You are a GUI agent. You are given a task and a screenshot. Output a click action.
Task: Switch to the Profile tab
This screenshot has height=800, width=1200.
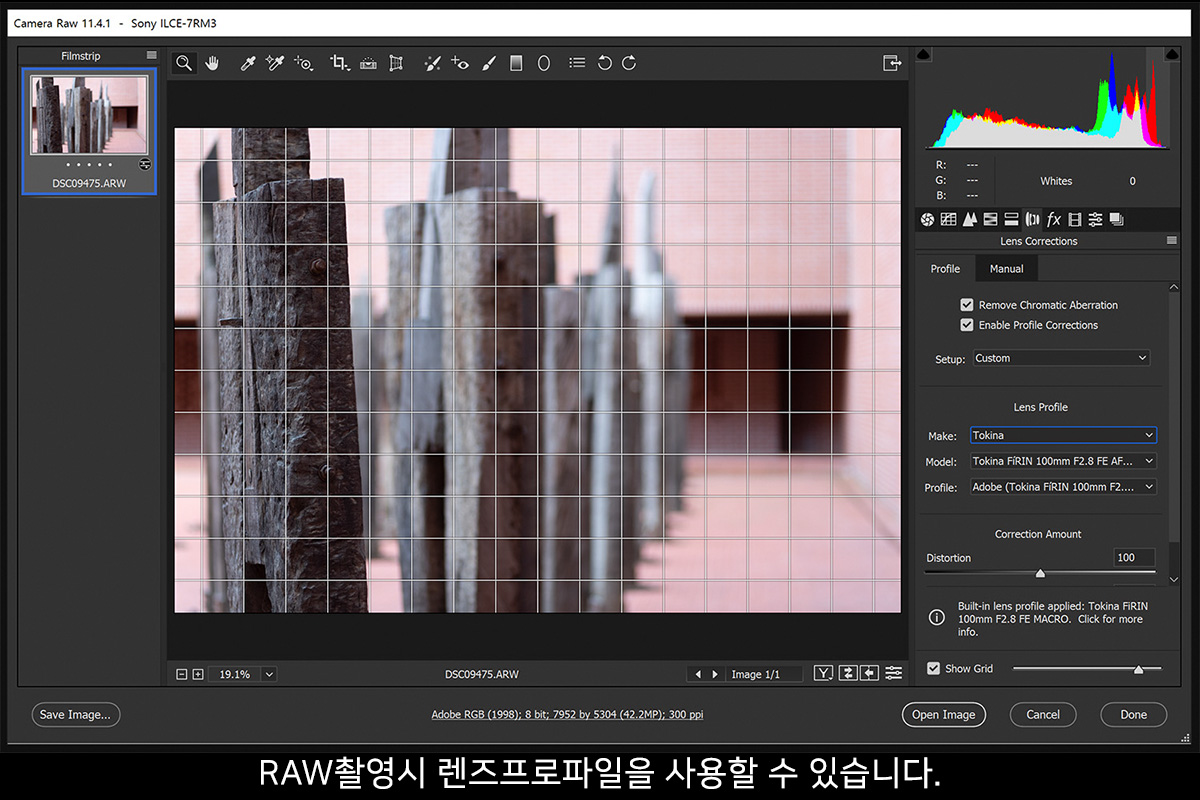pos(945,269)
